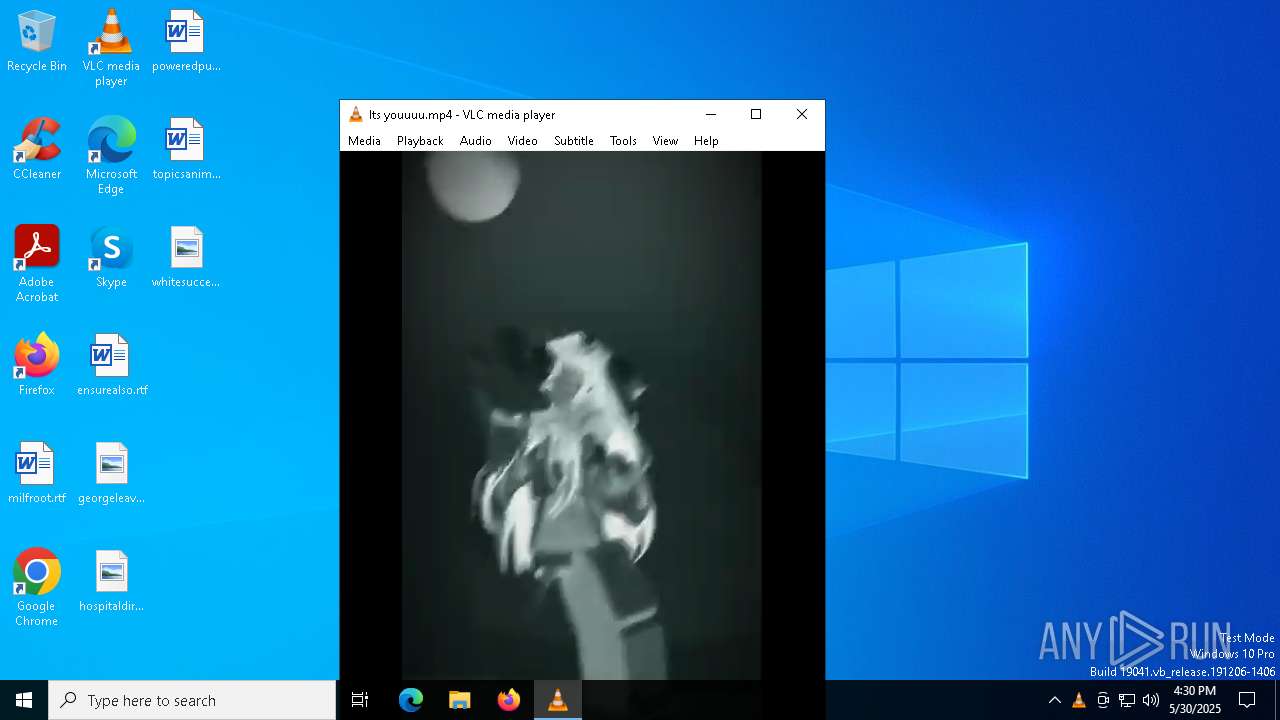Select the Google Chrome desktop shortcut
The image size is (1280, 720).
(37, 588)
